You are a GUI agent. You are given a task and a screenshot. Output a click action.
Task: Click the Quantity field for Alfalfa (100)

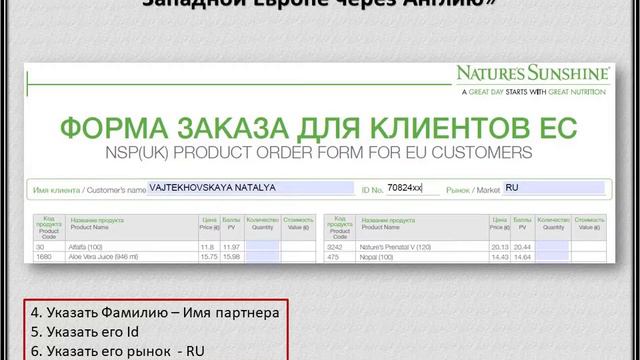tap(262, 246)
